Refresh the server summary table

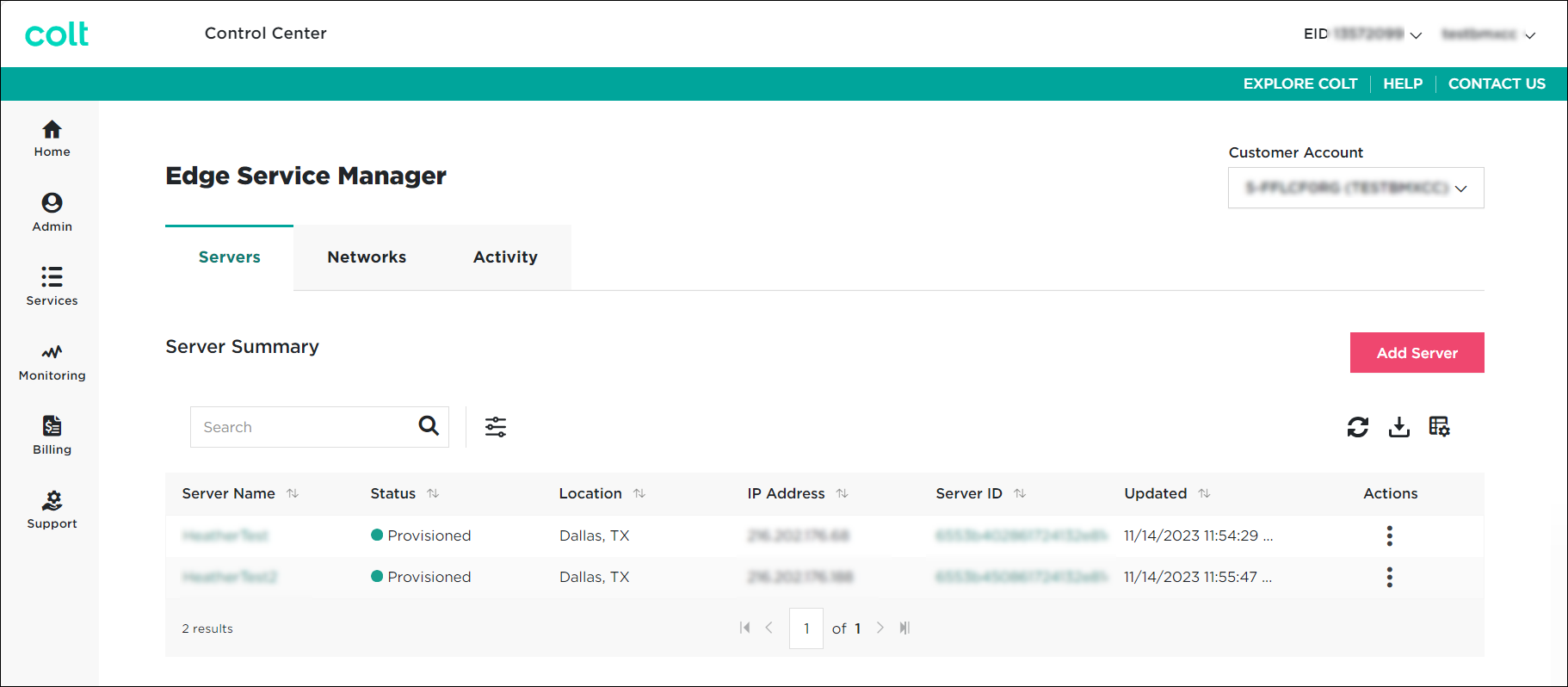pyautogui.click(x=1358, y=427)
